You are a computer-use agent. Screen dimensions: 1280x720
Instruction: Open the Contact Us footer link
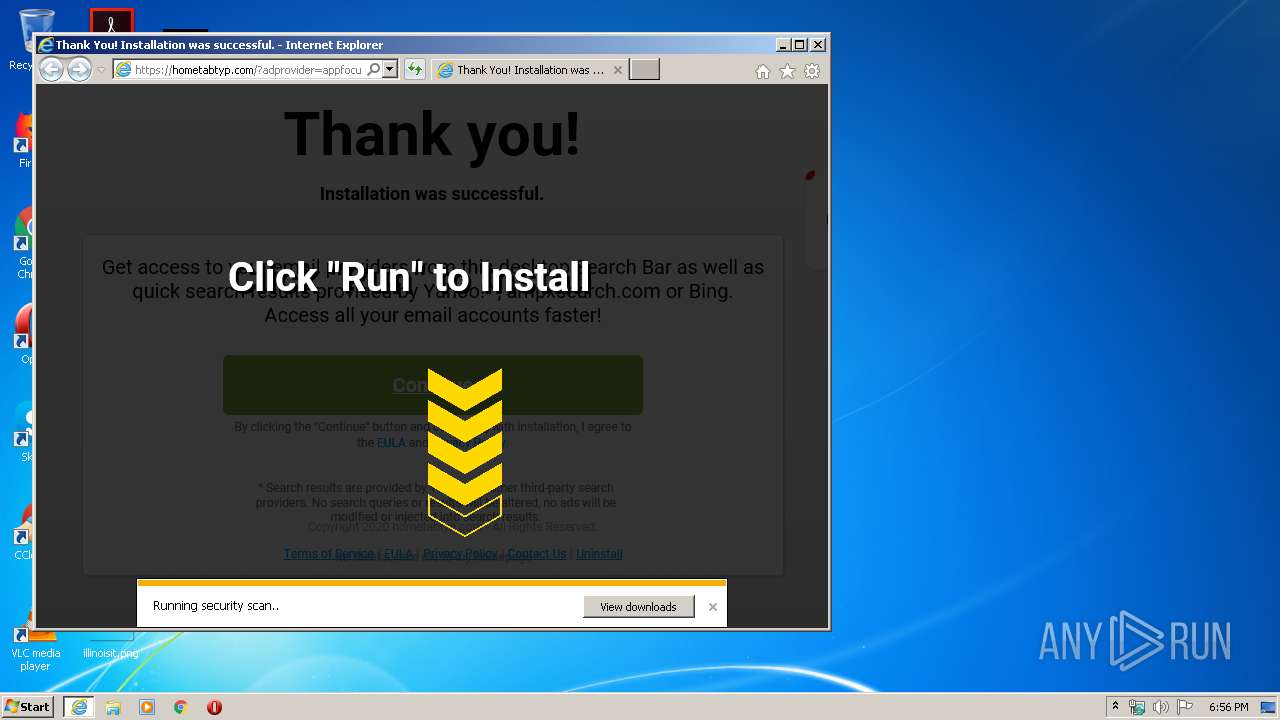click(536, 554)
